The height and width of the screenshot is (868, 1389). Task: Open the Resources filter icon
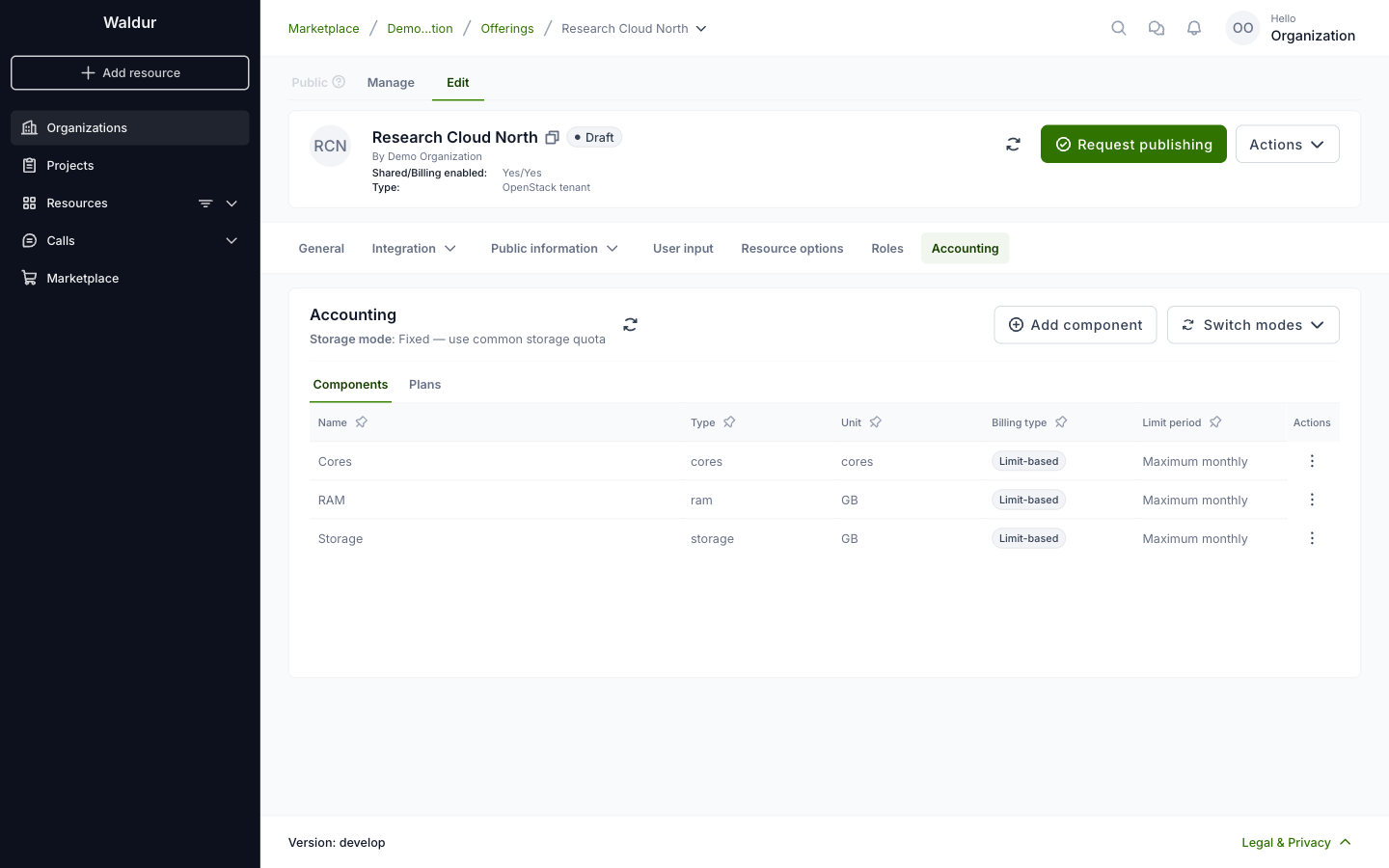(x=205, y=203)
